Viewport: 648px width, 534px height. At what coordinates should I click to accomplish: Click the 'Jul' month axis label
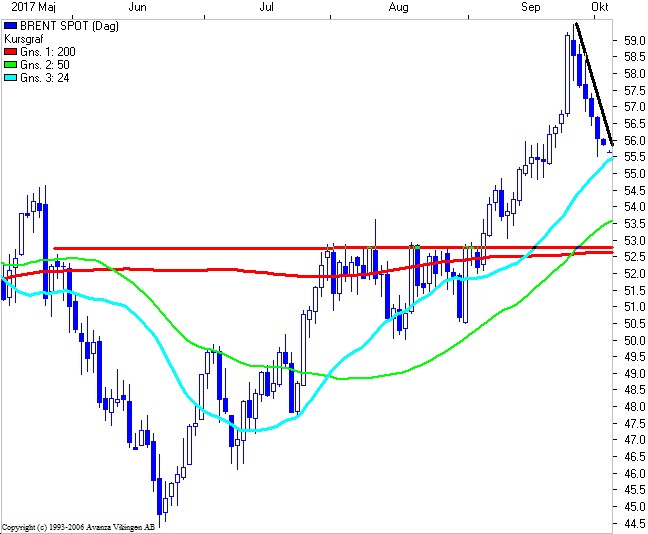(x=267, y=7)
